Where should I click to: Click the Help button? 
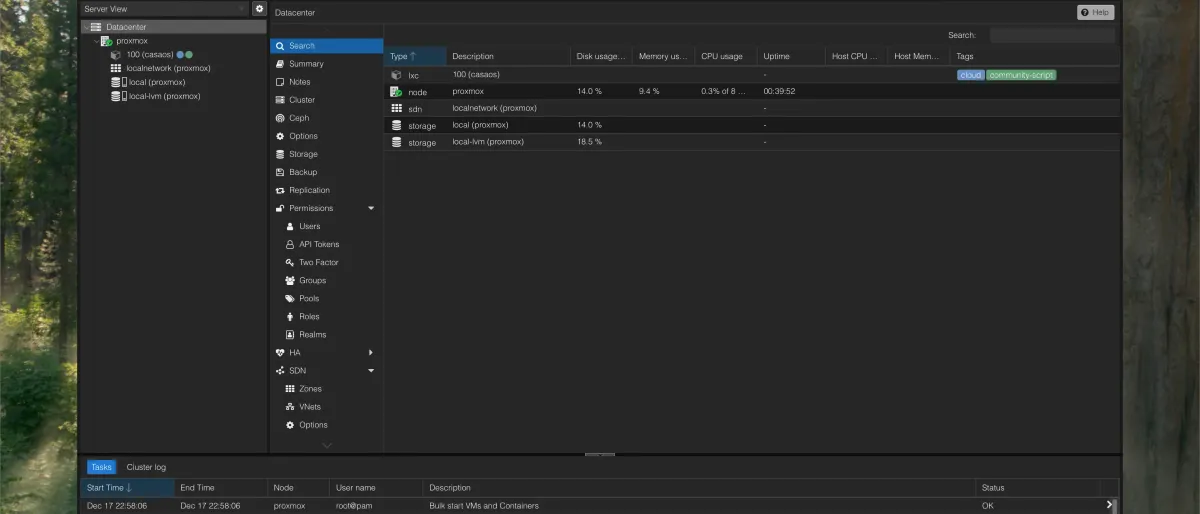(1095, 12)
